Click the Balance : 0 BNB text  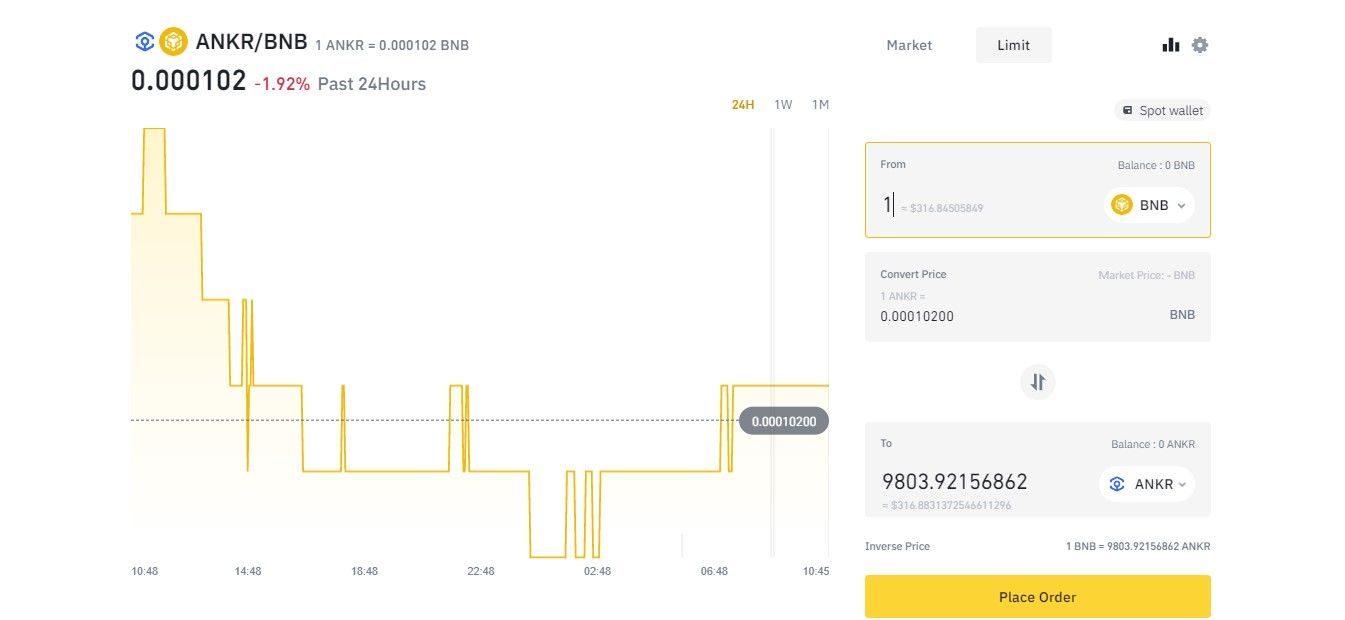[x=1156, y=166]
